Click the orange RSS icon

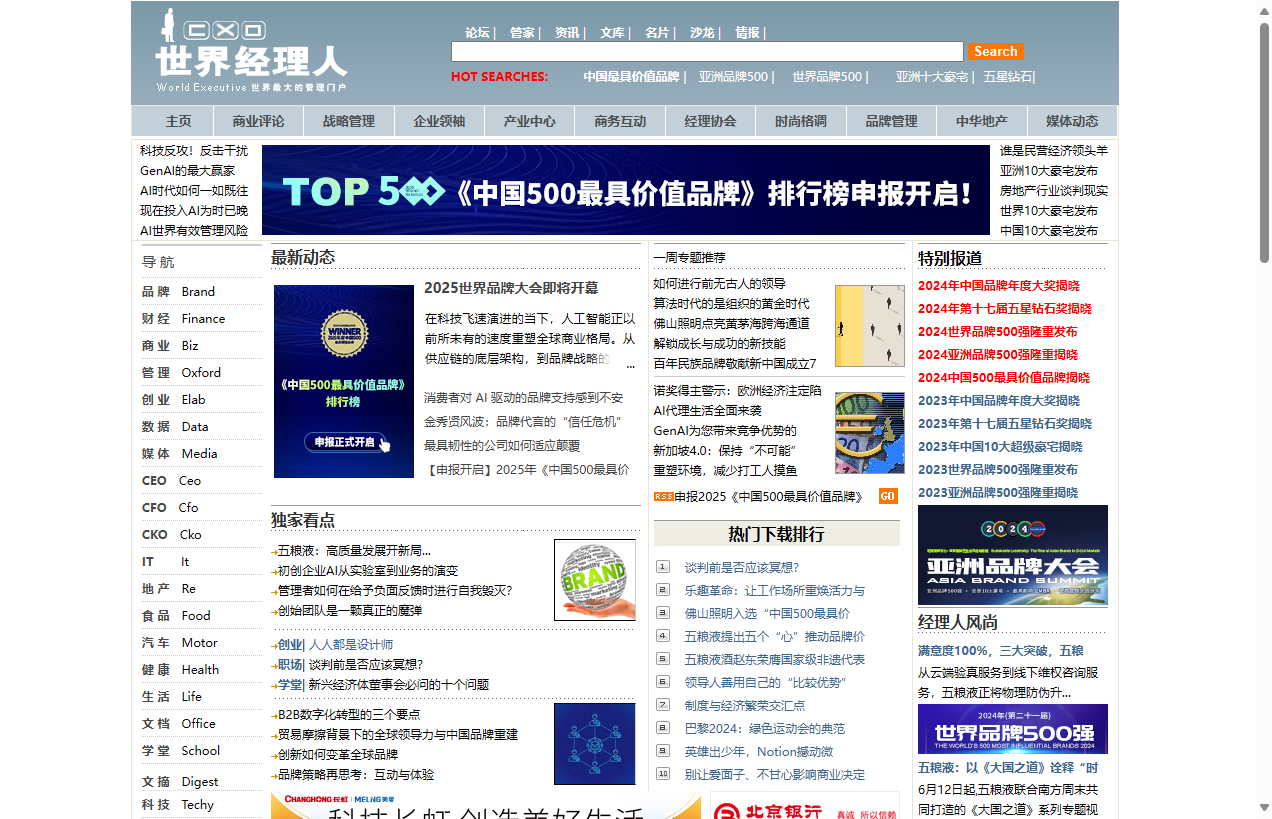pyautogui.click(x=662, y=496)
